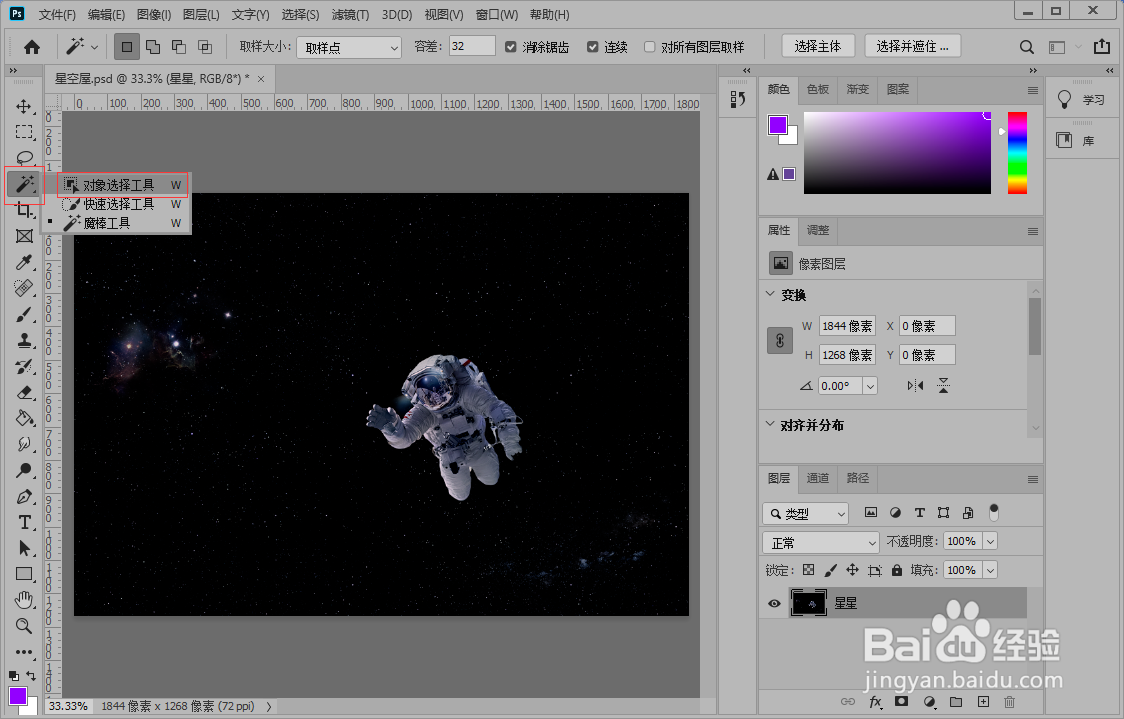Select the Eraser tool

pos(24,392)
